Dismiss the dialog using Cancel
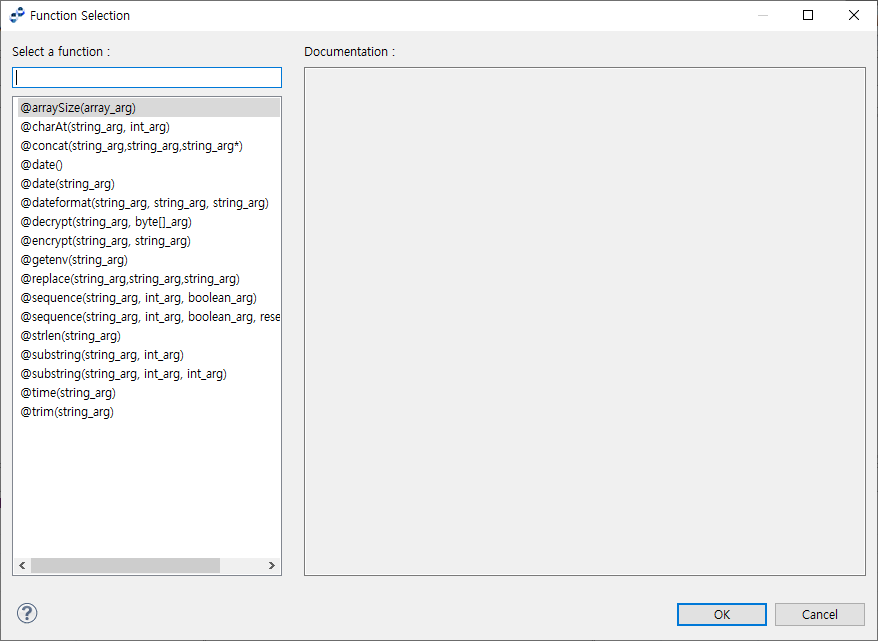878x641 pixels. pos(819,614)
